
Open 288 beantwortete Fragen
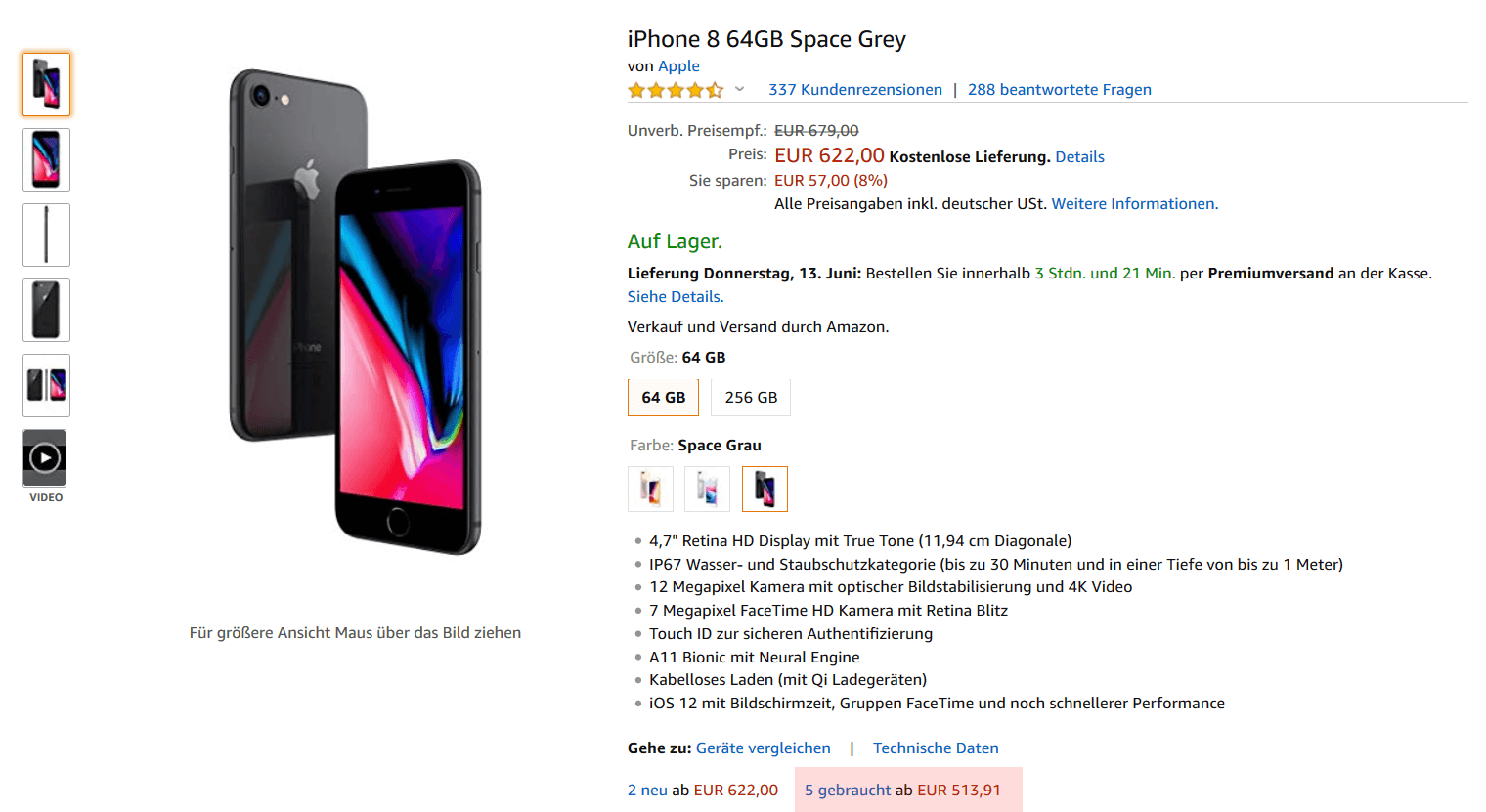(1059, 90)
